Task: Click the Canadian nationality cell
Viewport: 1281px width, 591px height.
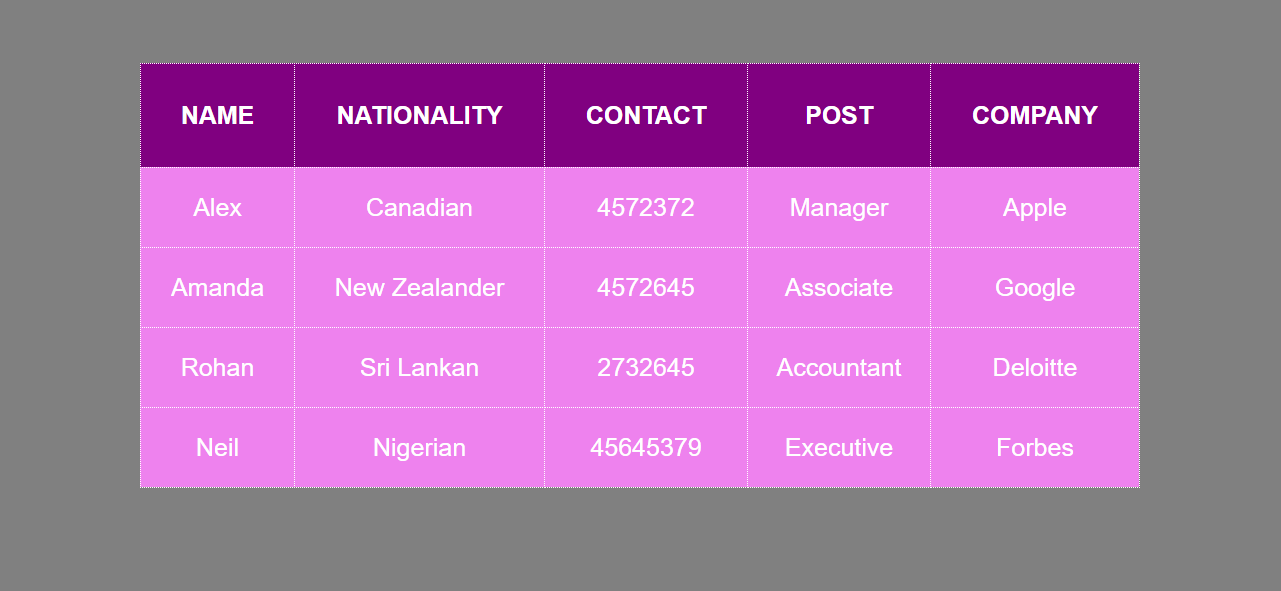Action: coord(419,207)
